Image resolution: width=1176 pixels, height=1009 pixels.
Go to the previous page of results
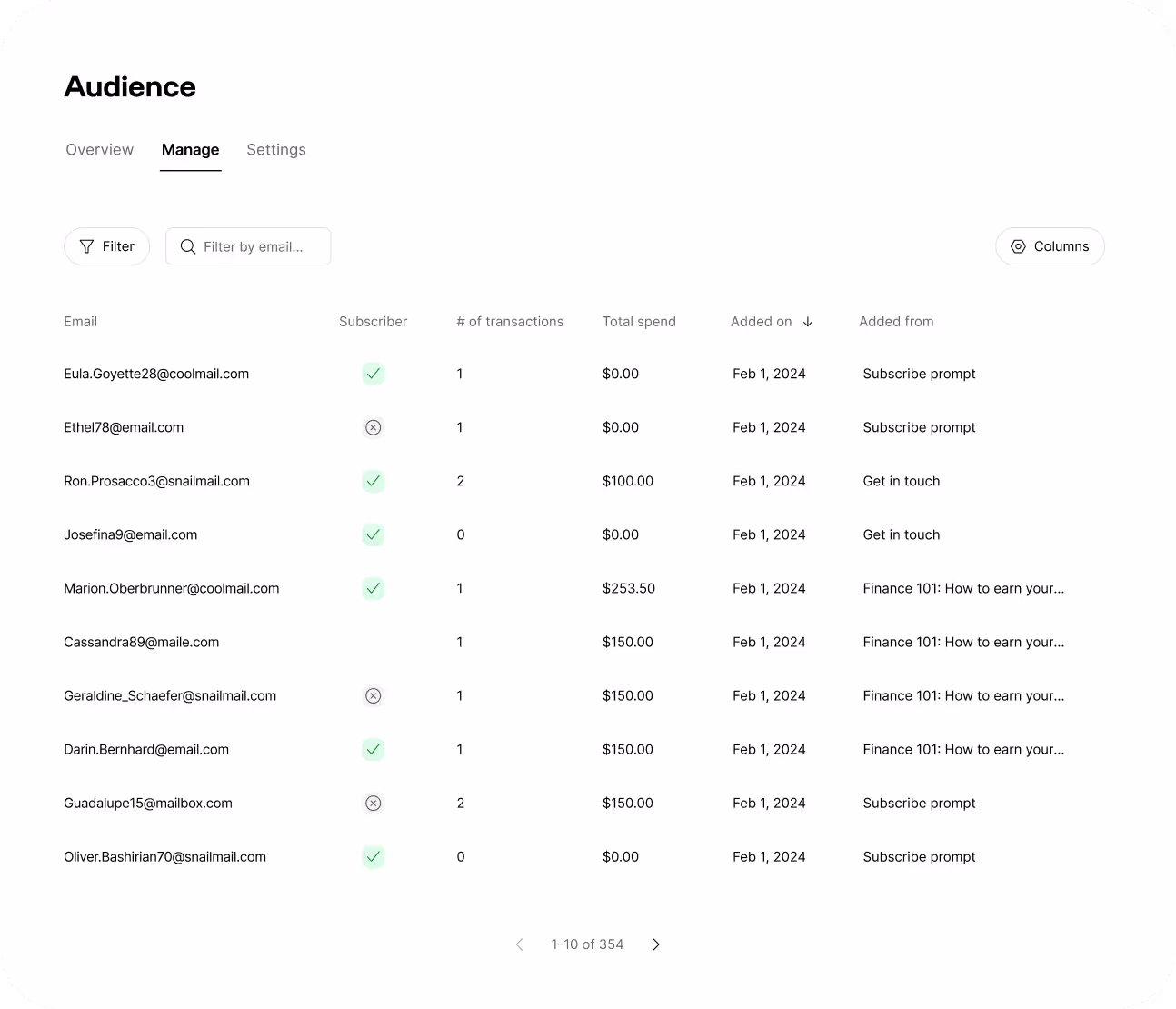tap(520, 944)
